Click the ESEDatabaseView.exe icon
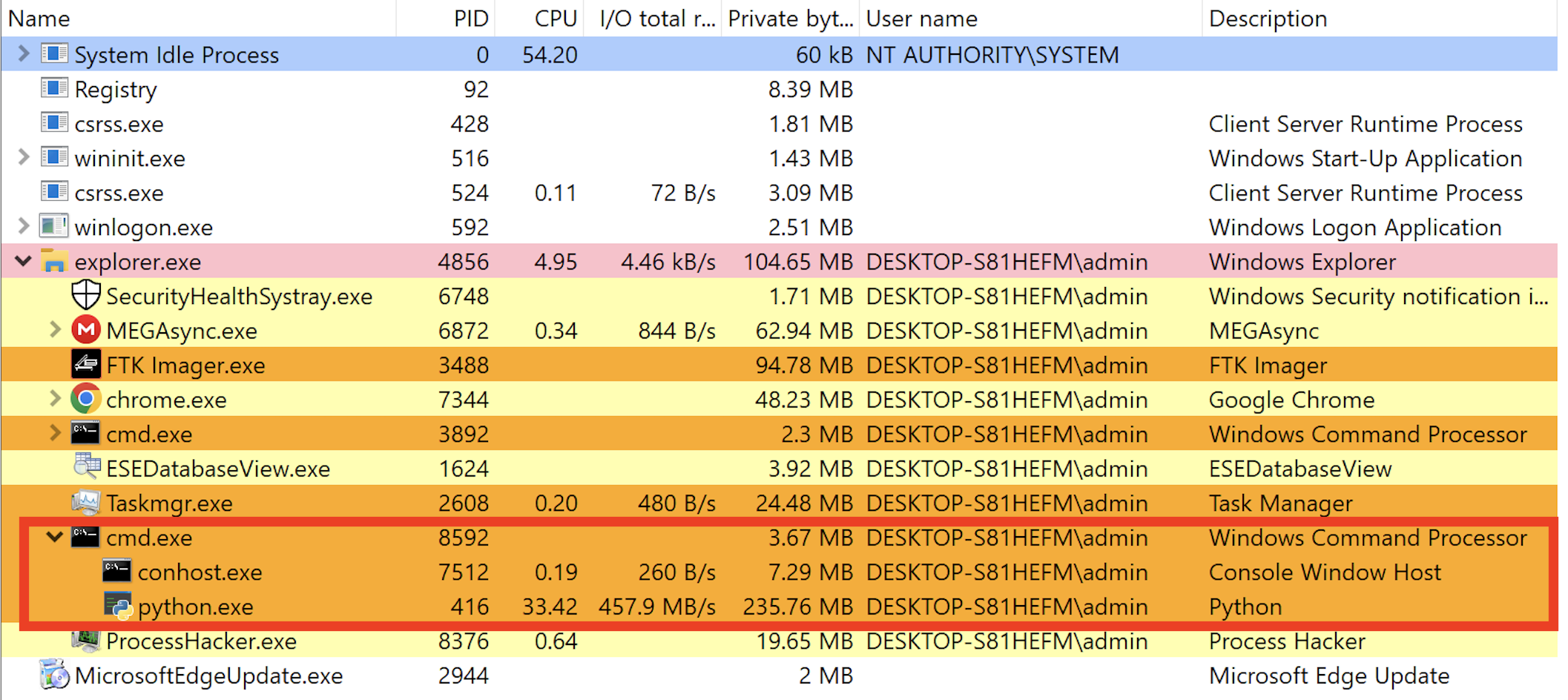This screenshot has width=1568, height=700. 88,466
